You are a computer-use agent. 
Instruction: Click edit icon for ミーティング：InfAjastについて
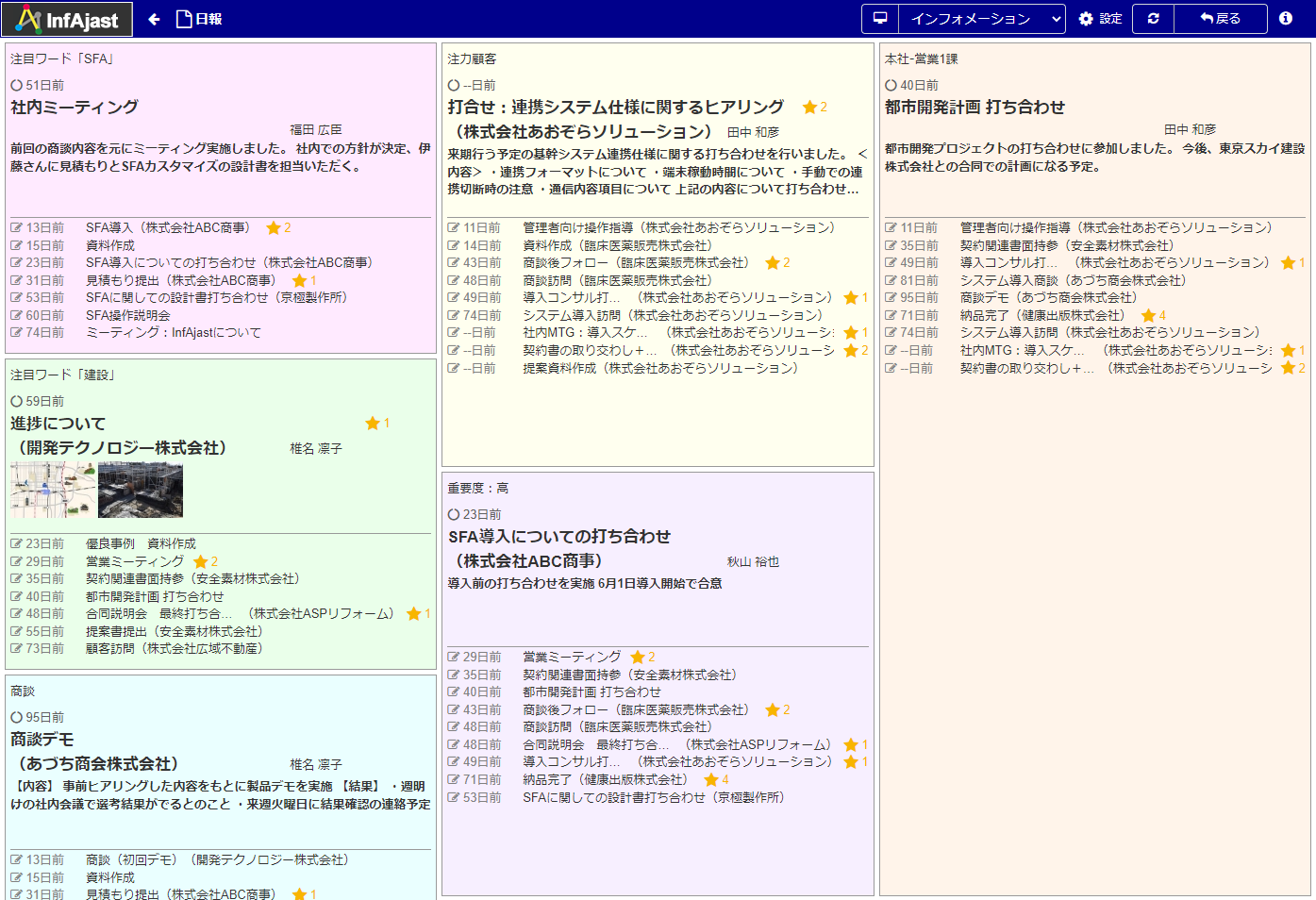point(16,333)
